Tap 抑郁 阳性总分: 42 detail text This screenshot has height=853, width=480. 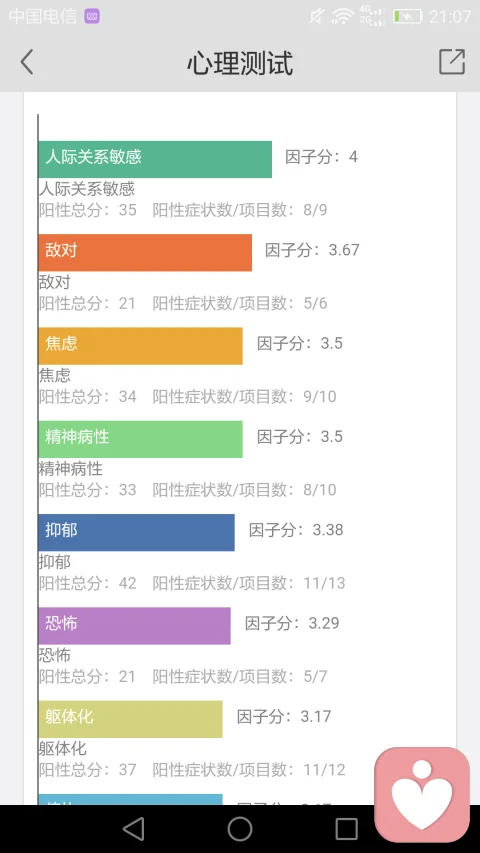88,583
